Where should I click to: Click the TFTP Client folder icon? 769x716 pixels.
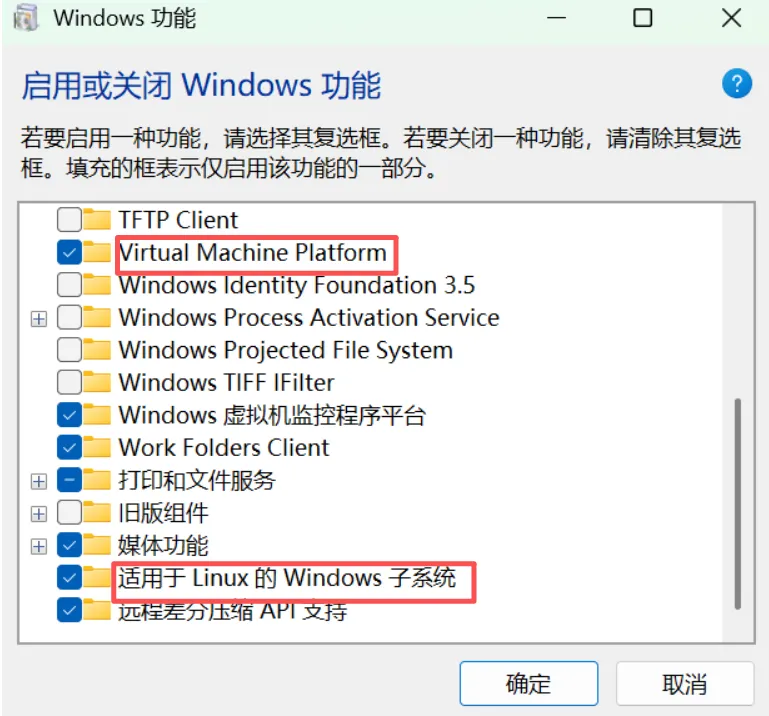(96, 220)
